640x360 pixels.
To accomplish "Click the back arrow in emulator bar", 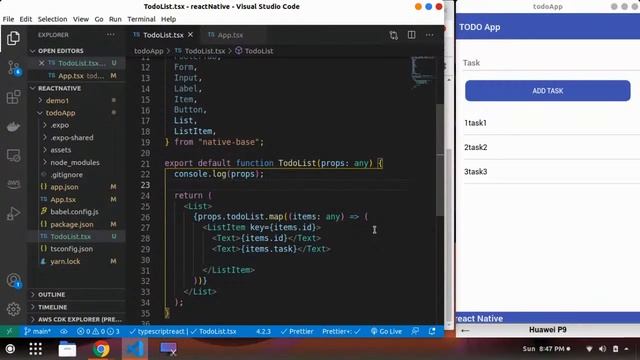I will click(x=465, y=330).
